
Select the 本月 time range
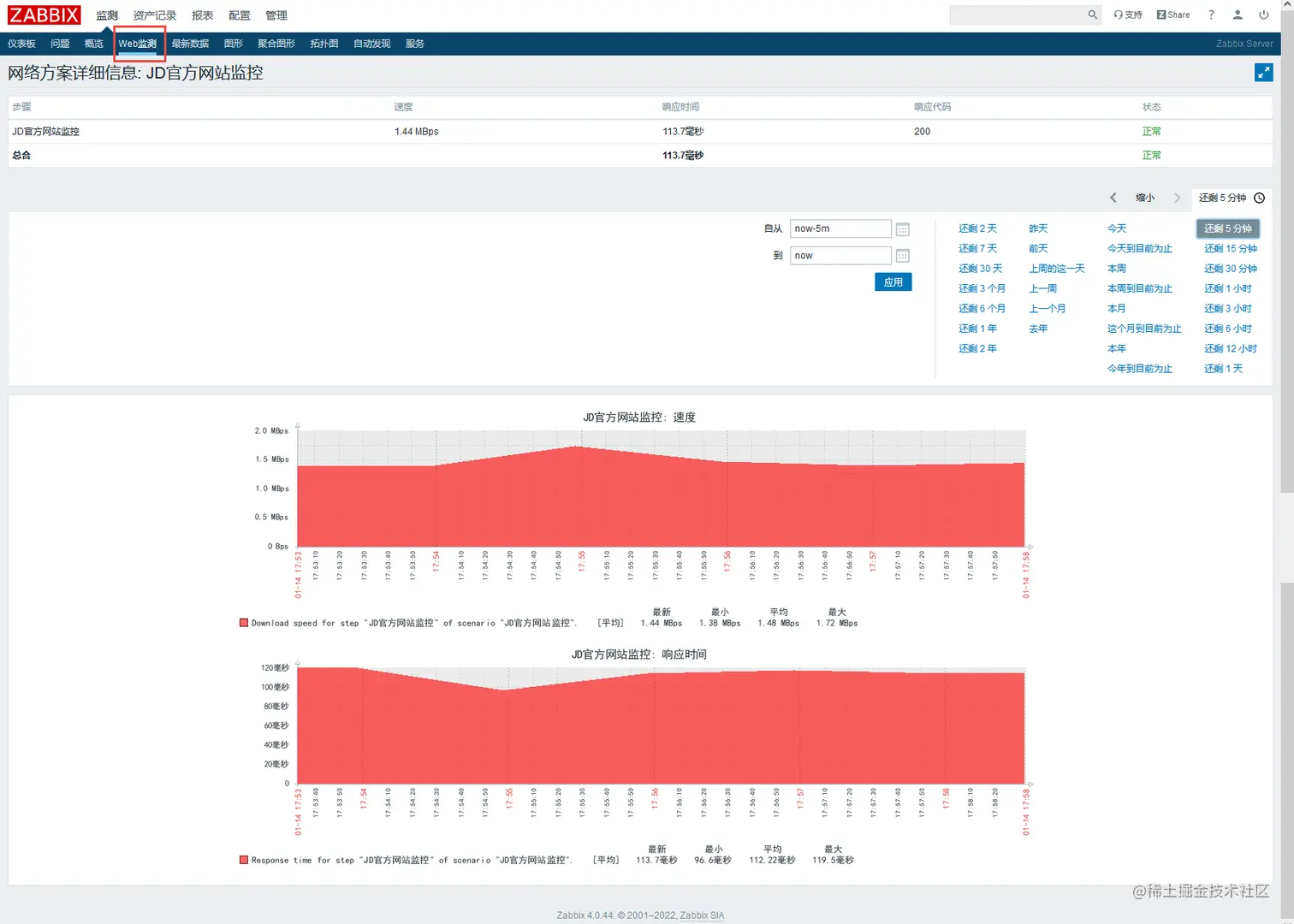1117,308
